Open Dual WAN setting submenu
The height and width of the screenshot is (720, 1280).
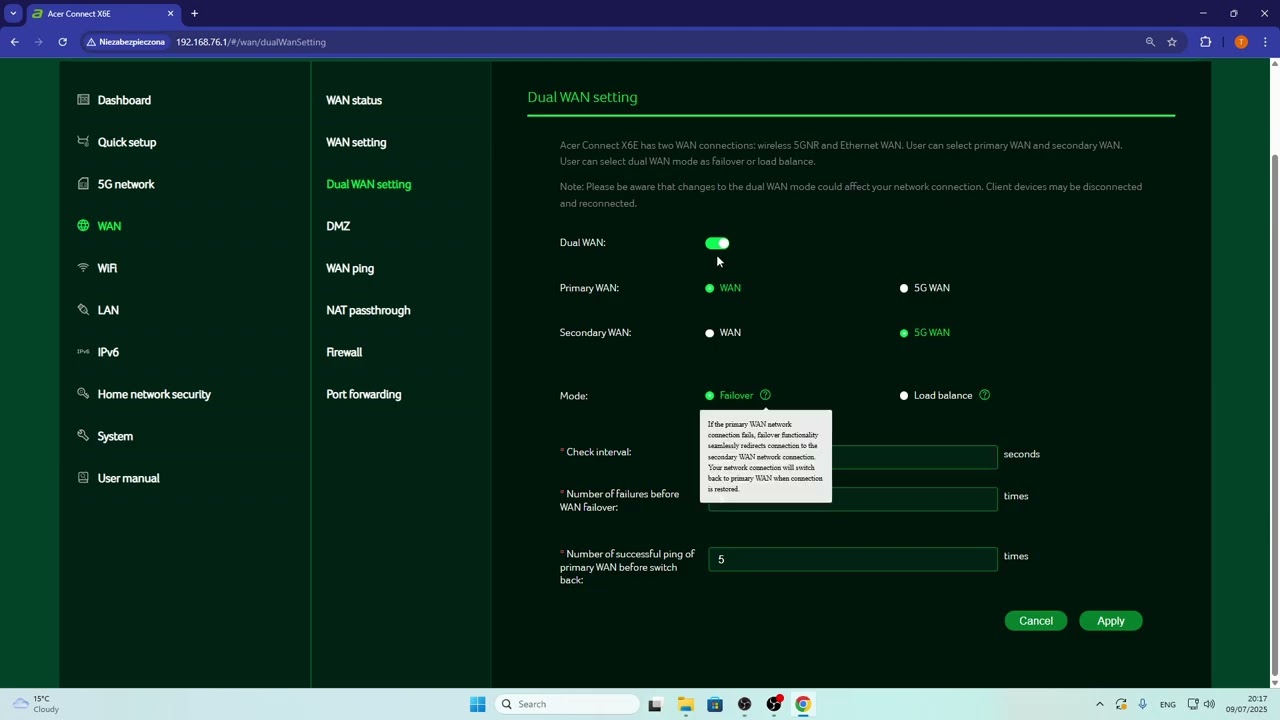368,184
